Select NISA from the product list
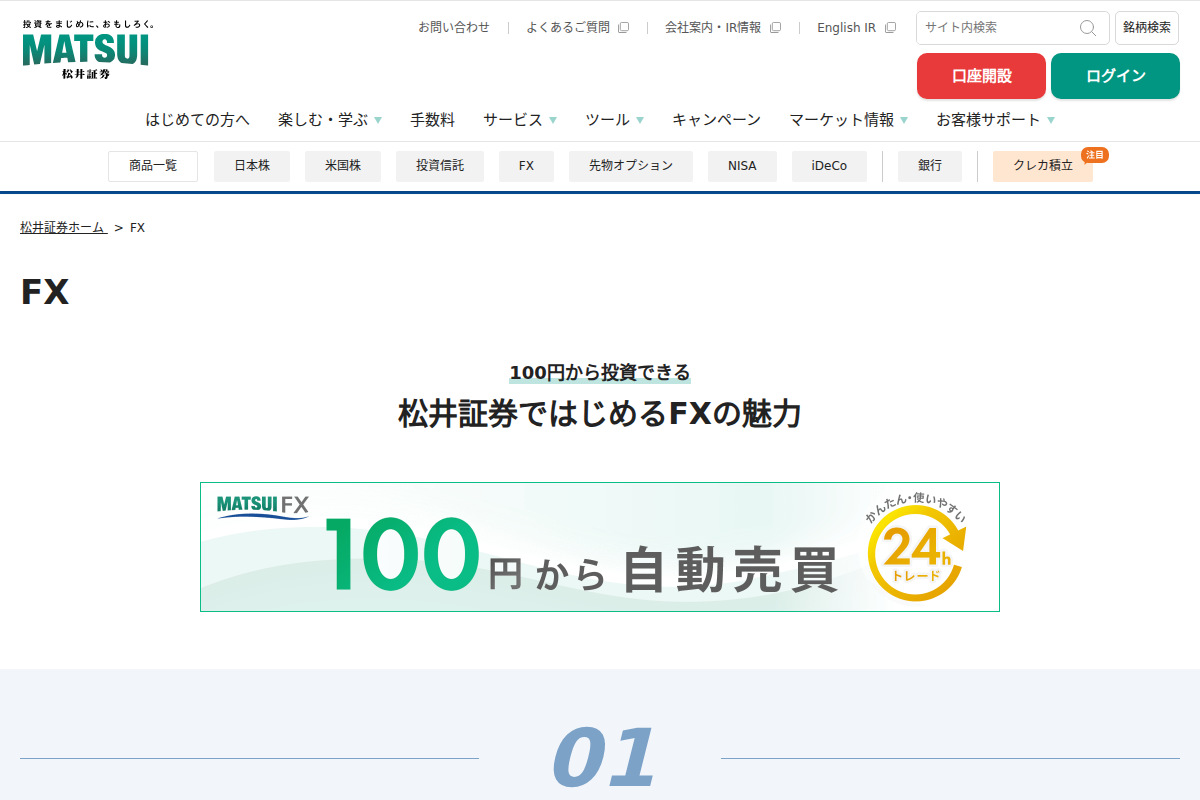1200x800 pixels. (x=742, y=166)
